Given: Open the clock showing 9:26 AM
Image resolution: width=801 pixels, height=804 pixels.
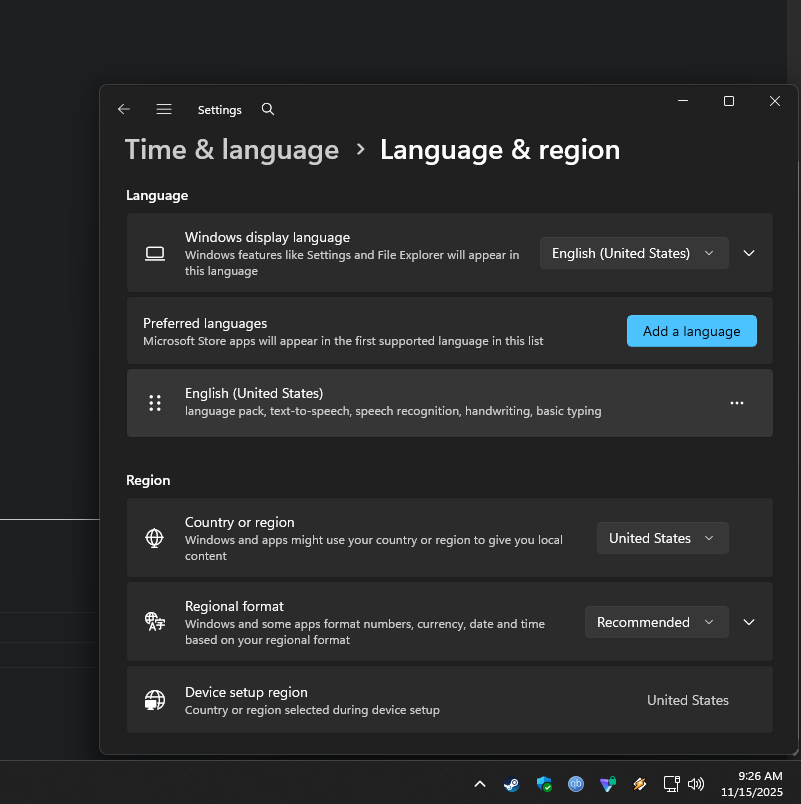Looking at the screenshot, I should (x=760, y=776).
